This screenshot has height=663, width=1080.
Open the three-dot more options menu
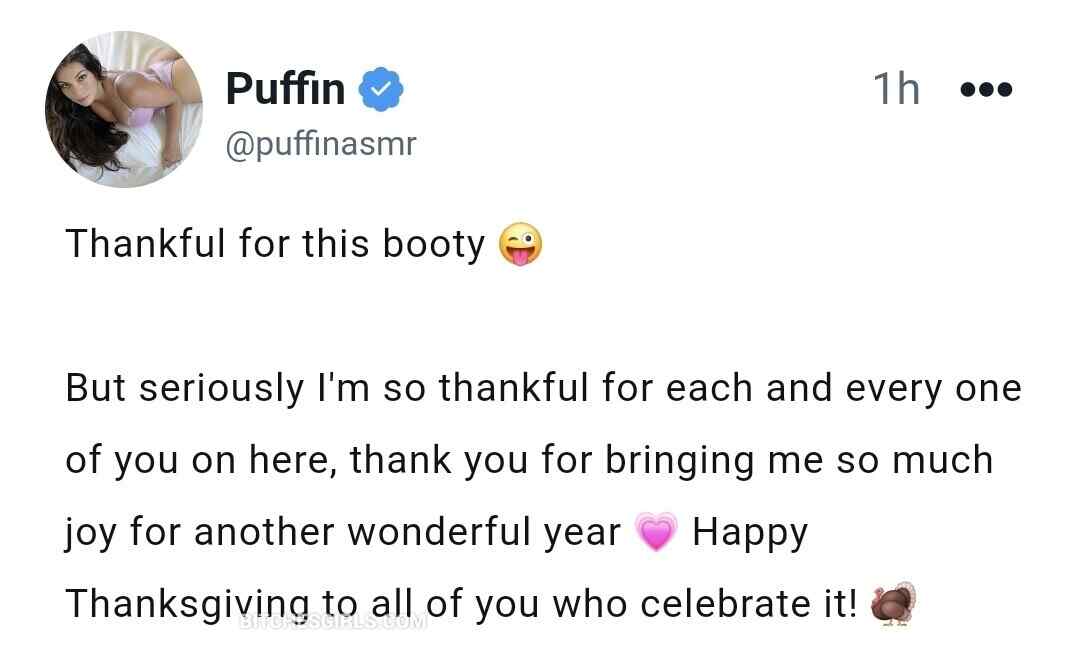pyautogui.click(x=986, y=89)
